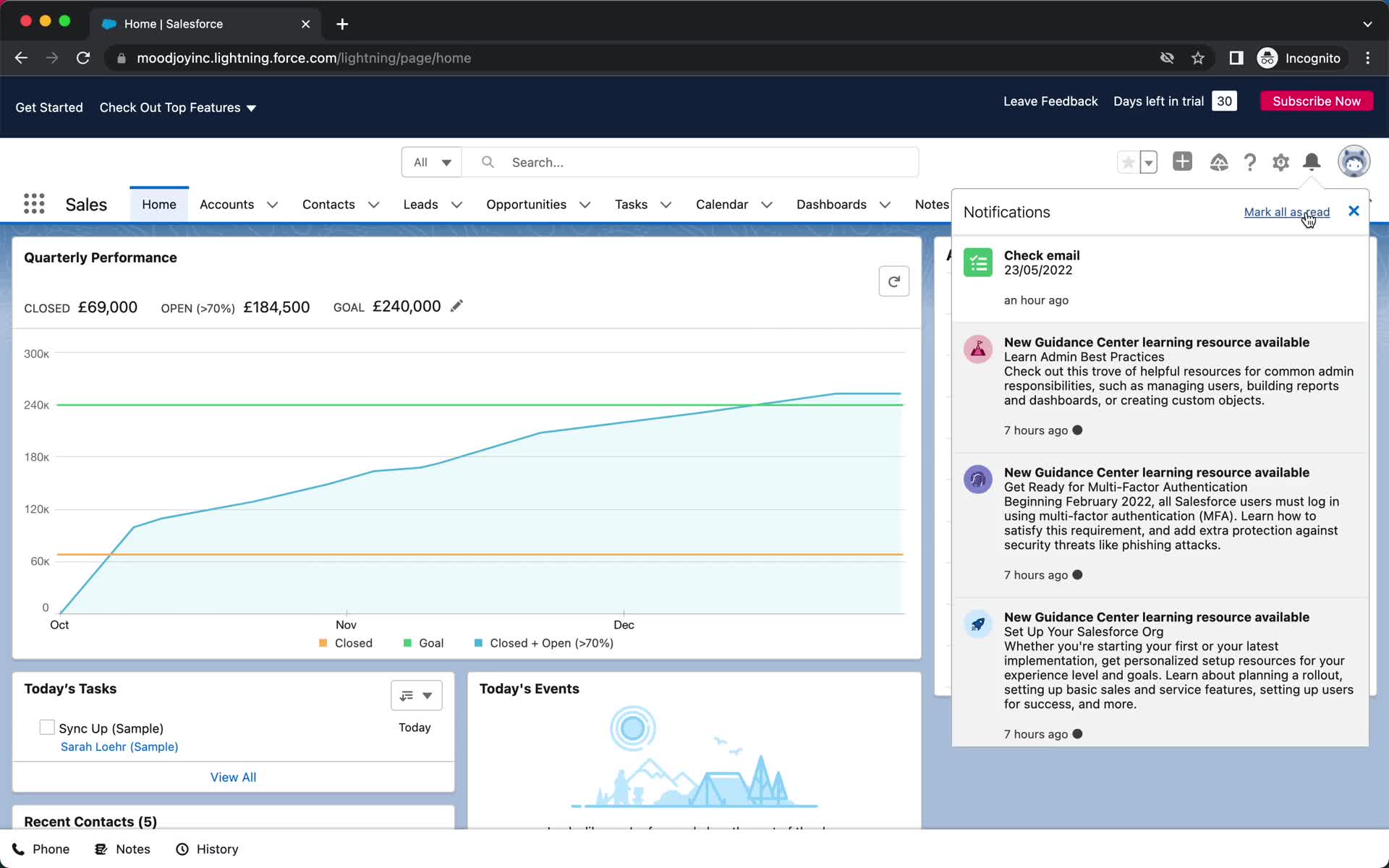The width and height of the screenshot is (1389, 868).
Task: Toggle Closed + Open (>70%) legend swatch
Action: click(478, 643)
